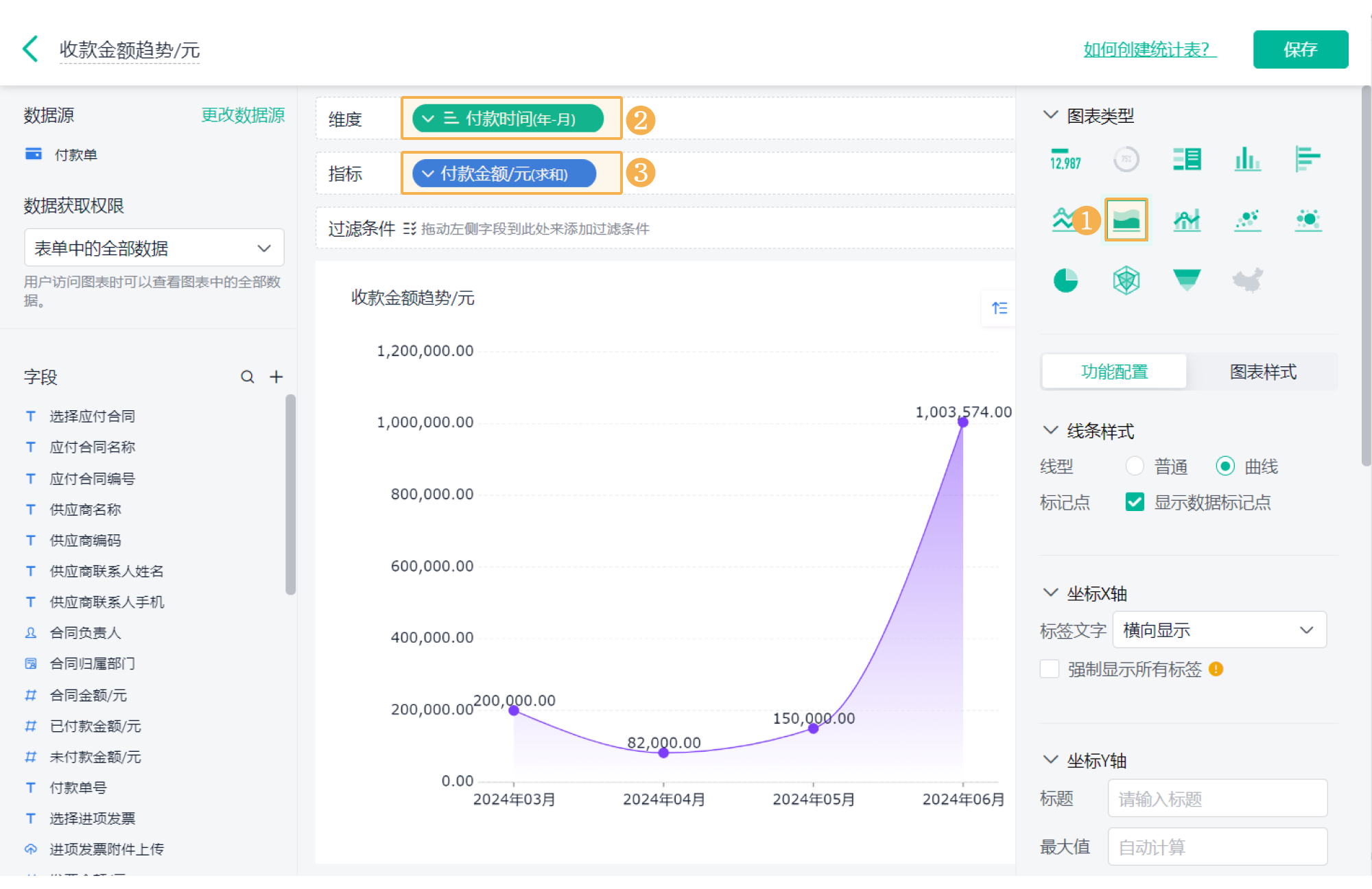The height and width of the screenshot is (889, 1372).
Task: Select the pie chart type icon
Action: pyautogui.click(x=1065, y=280)
